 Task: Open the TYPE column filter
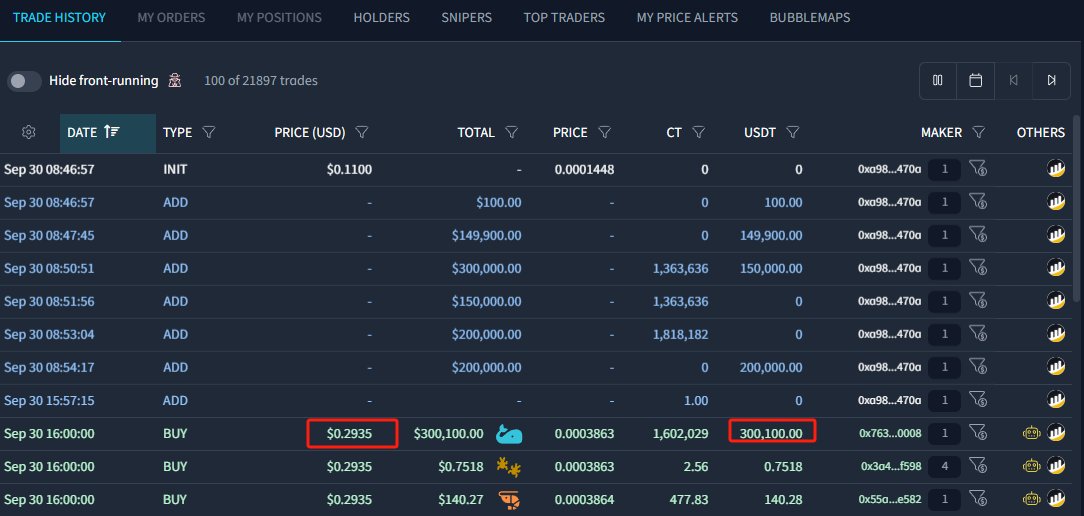pyautogui.click(x=209, y=132)
